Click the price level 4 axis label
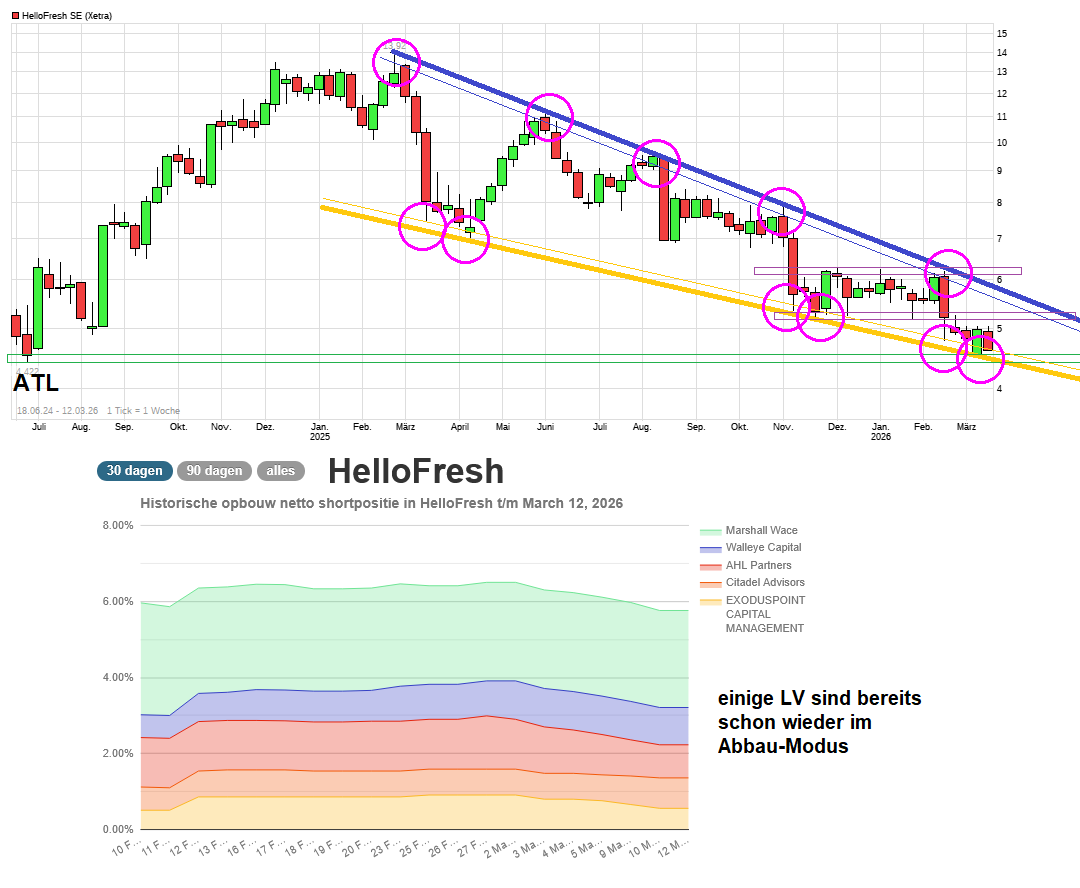1080x888 pixels. (x=999, y=389)
